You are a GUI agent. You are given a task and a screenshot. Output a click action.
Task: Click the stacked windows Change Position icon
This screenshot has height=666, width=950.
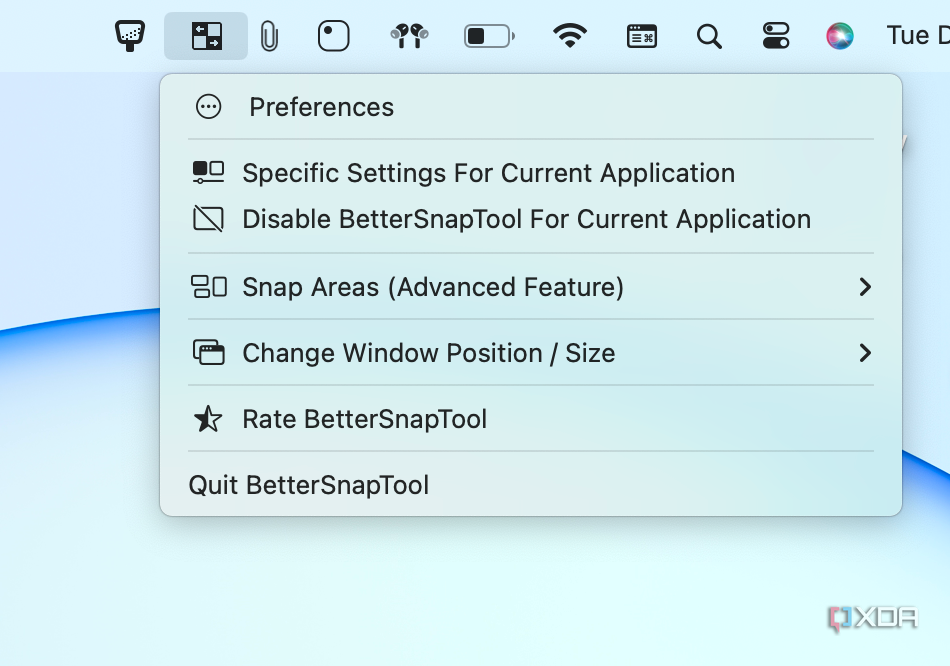tap(208, 352)
